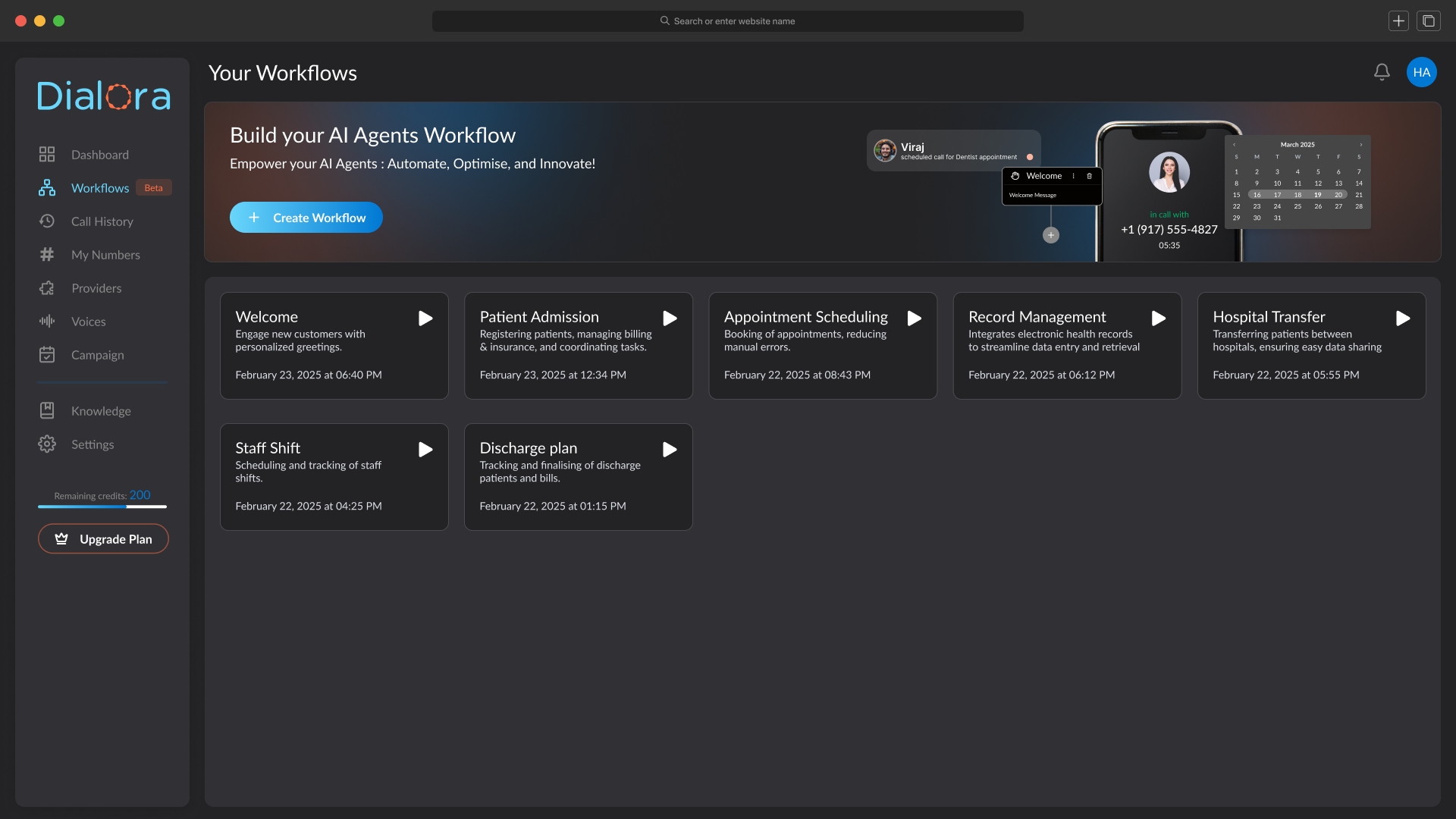Open Campaign from the sidebar
This screenshot has height=819, width=1456.
pyautogui.click(x=97, y=355)
